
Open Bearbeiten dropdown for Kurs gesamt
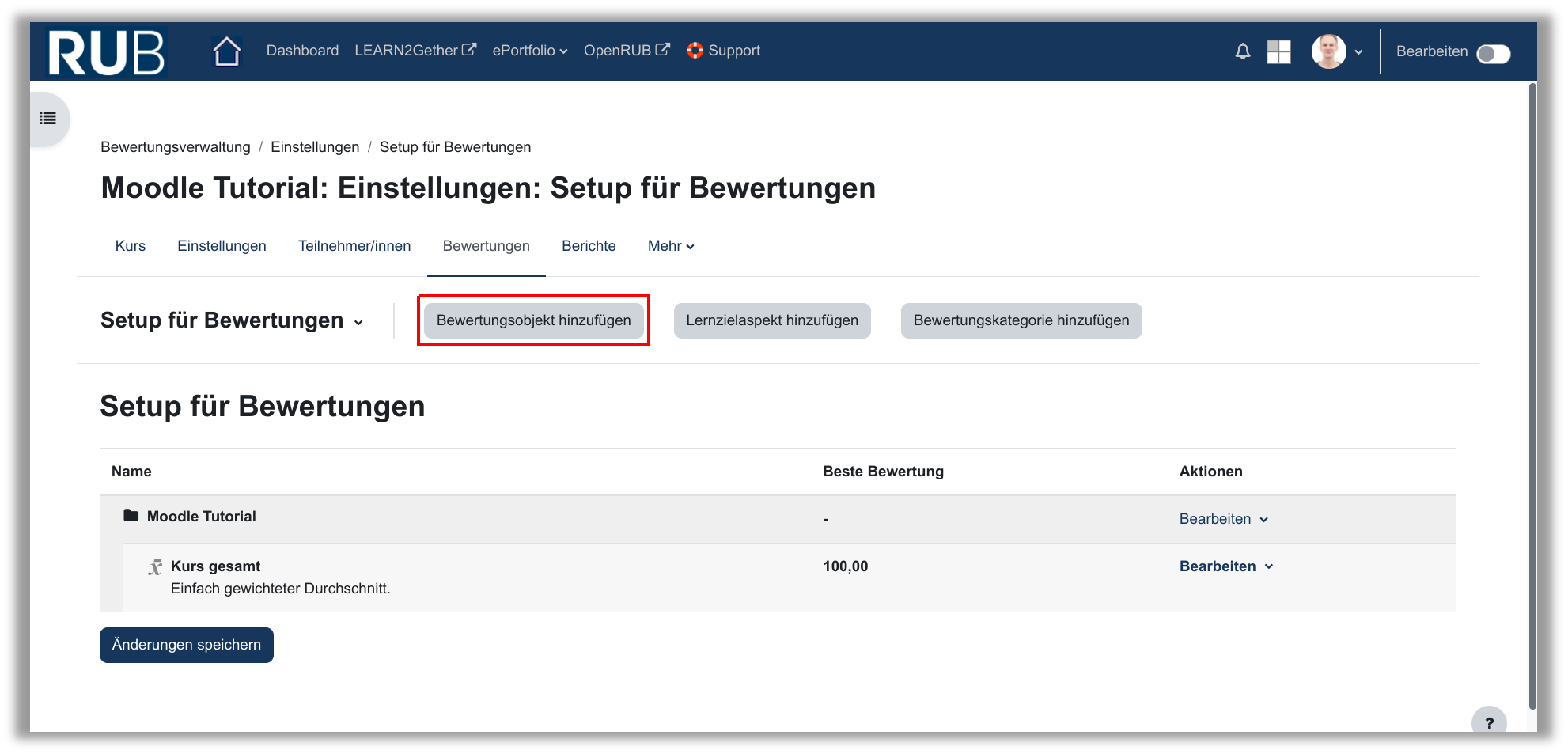click(x=1225, y=566)
